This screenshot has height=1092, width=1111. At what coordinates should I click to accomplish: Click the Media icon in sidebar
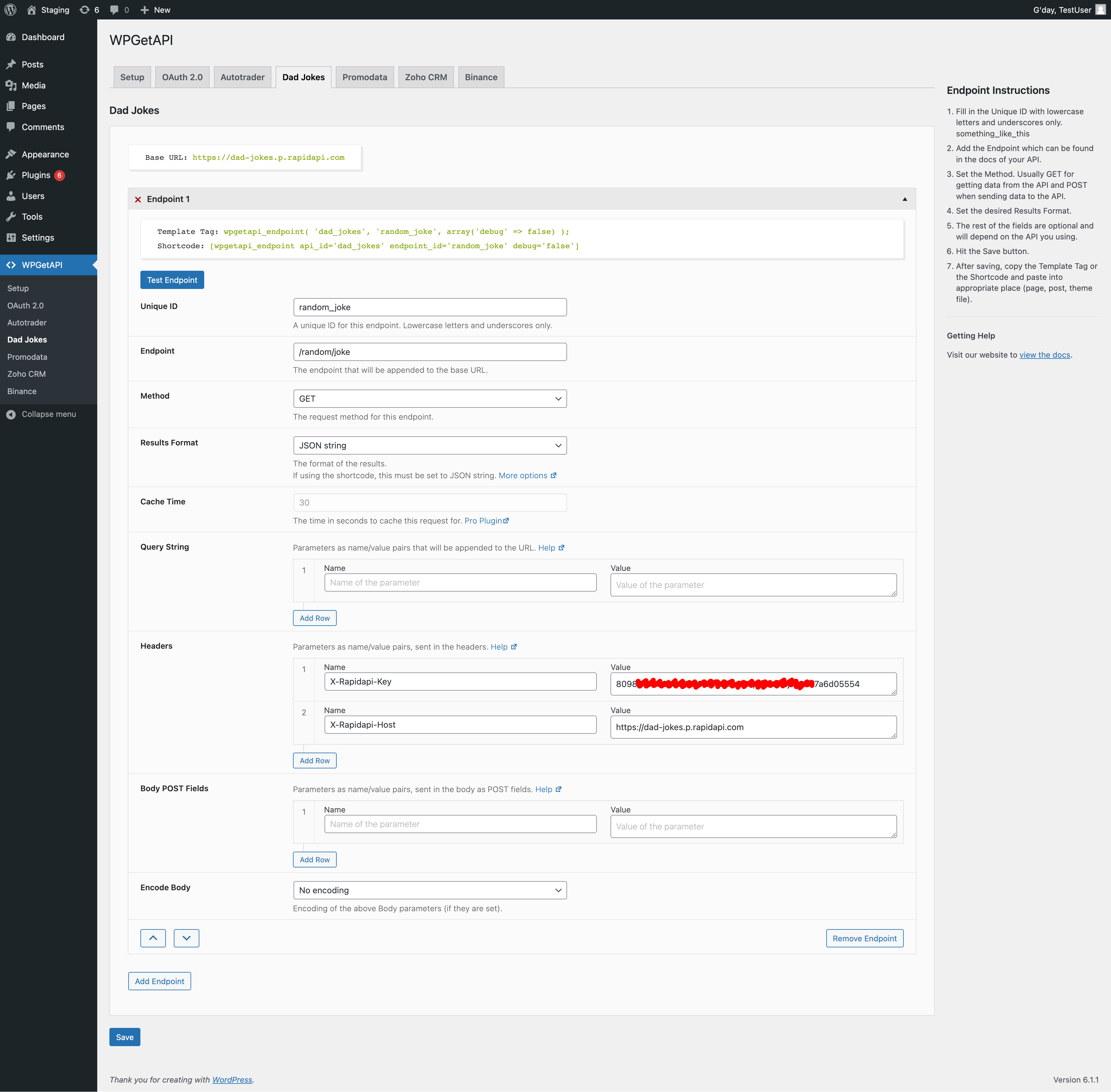(x=11, y=85)
